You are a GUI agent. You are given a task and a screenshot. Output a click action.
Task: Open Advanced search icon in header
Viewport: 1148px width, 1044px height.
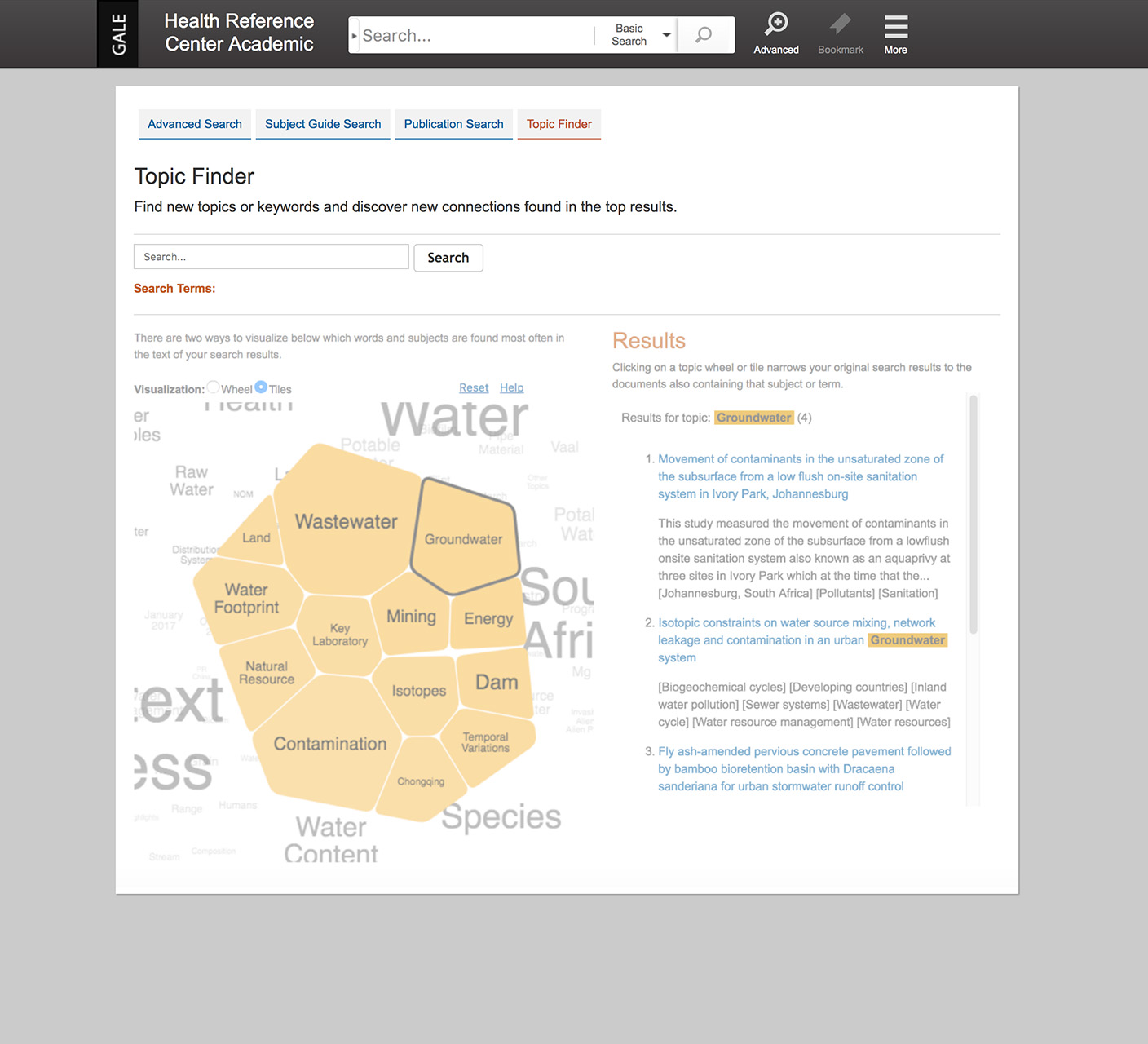coord(776,33)
